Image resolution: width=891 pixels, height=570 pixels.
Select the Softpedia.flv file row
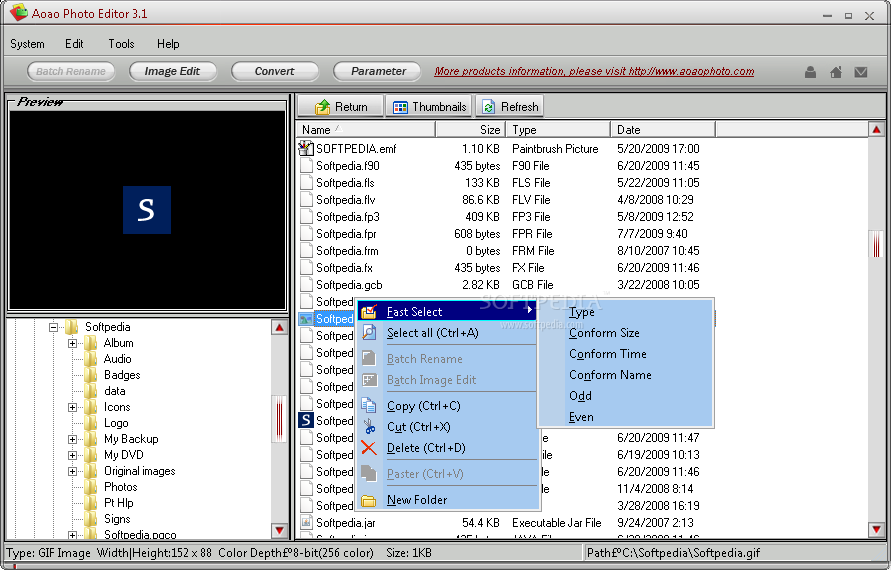[x=506, y=199]
